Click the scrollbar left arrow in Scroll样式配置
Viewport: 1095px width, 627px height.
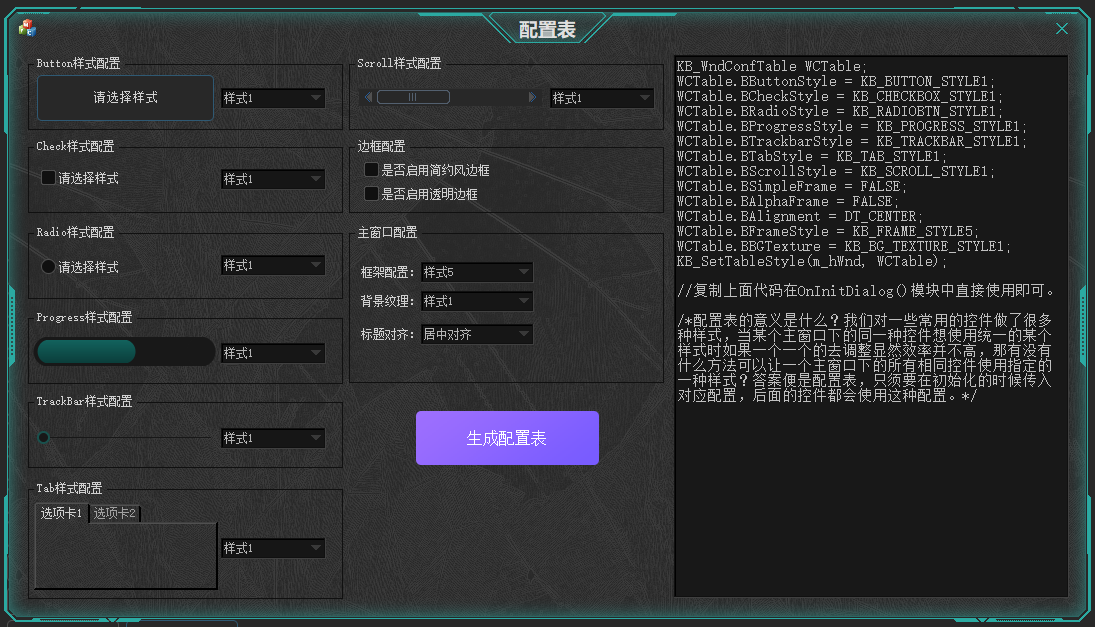tap(368, 97)
